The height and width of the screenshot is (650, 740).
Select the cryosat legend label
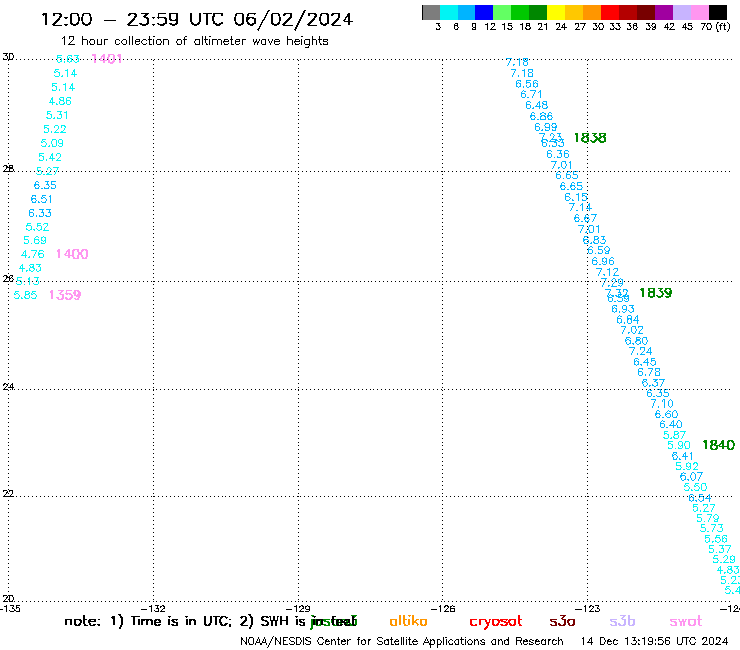496,621
